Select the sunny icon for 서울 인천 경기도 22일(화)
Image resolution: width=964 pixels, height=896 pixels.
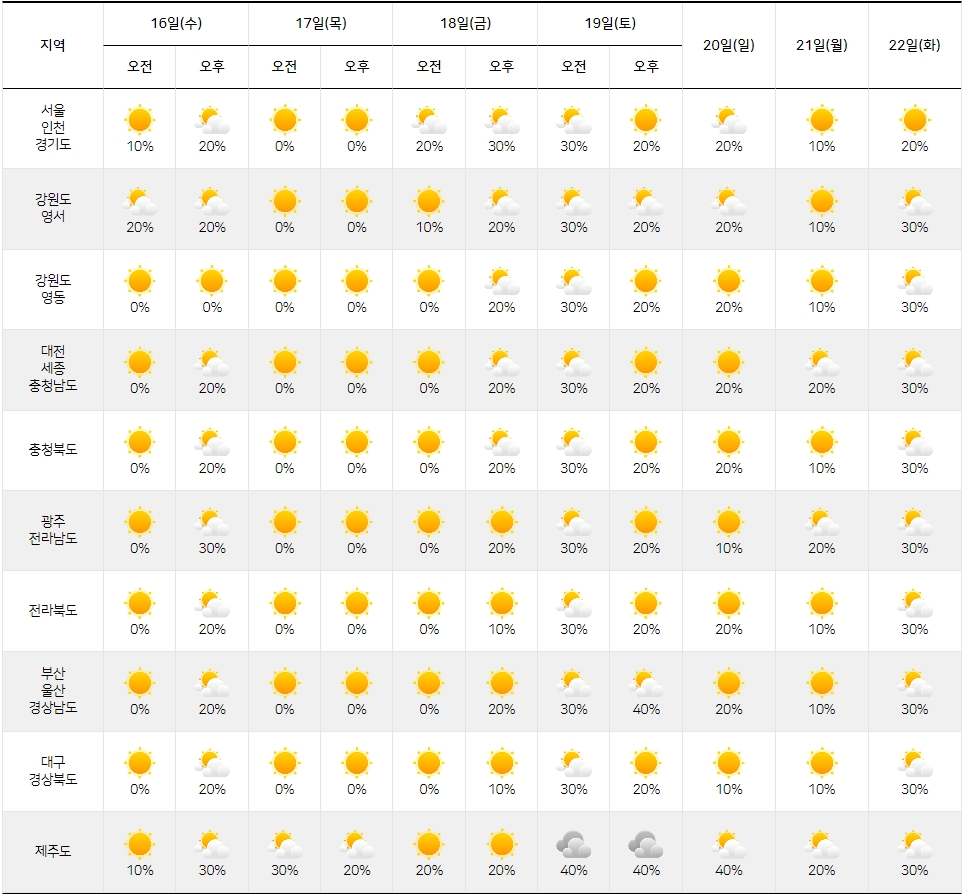point(914,120)
